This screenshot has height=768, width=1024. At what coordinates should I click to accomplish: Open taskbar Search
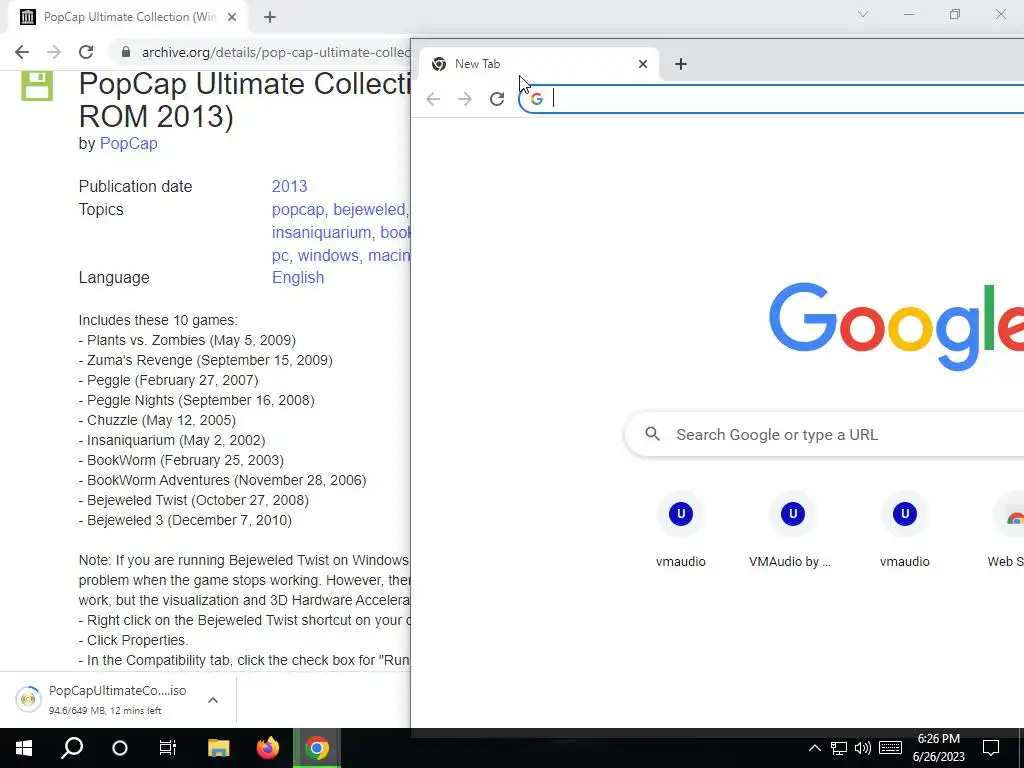pos(72,748)
